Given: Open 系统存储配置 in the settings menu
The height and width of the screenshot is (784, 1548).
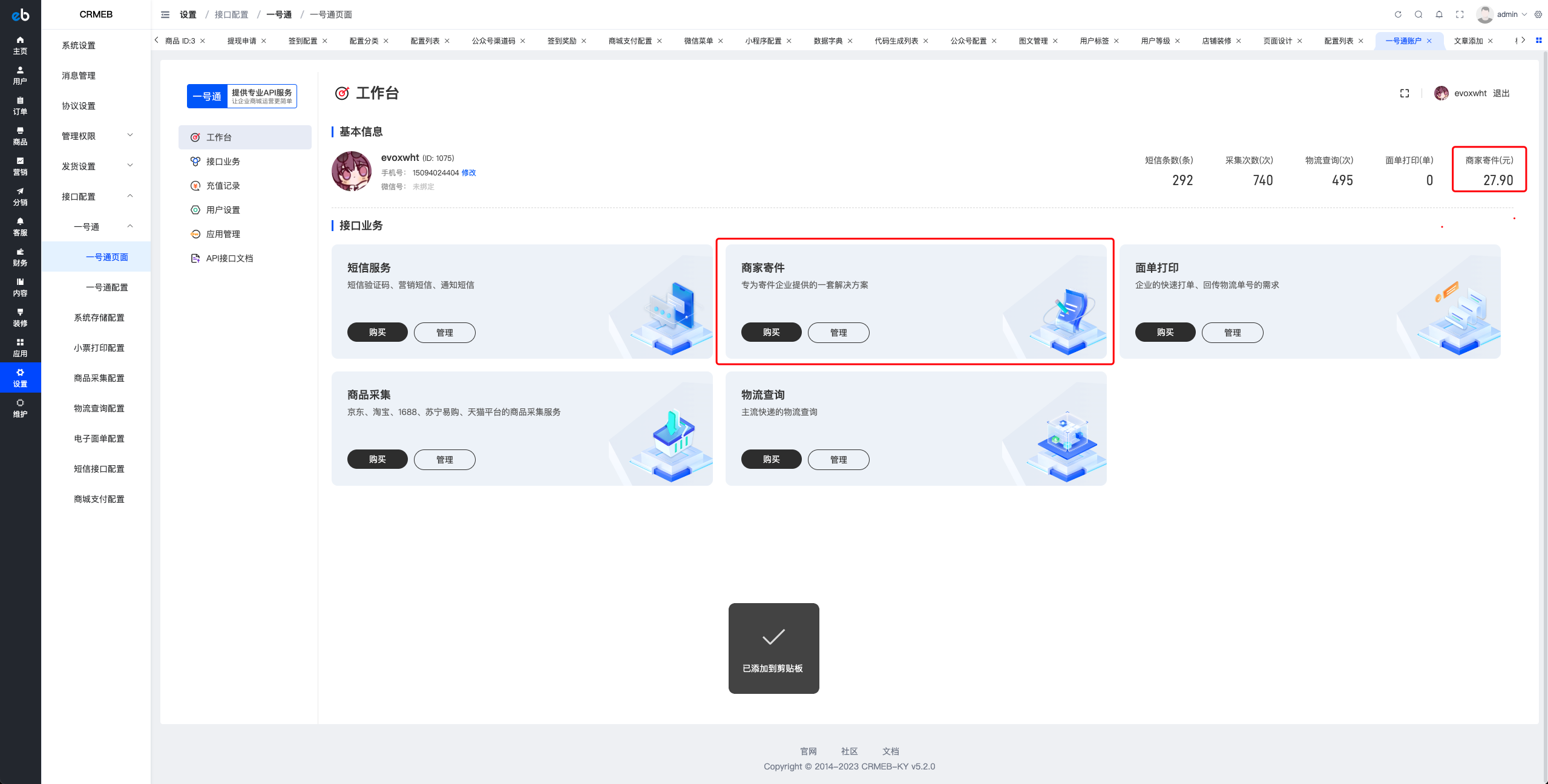Looking at the screenshot, I should pos(97,318).
